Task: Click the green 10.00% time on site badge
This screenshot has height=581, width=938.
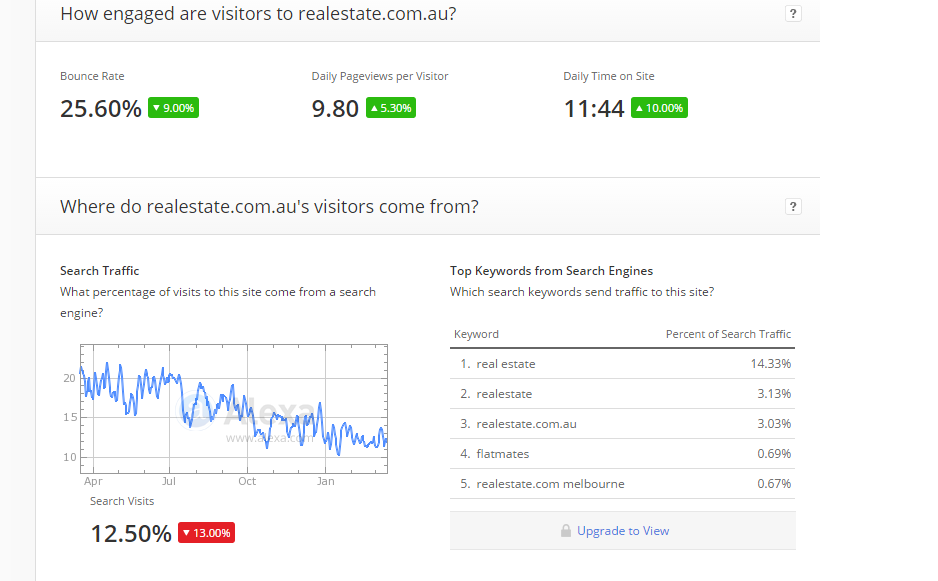Action: coord(659,108)
